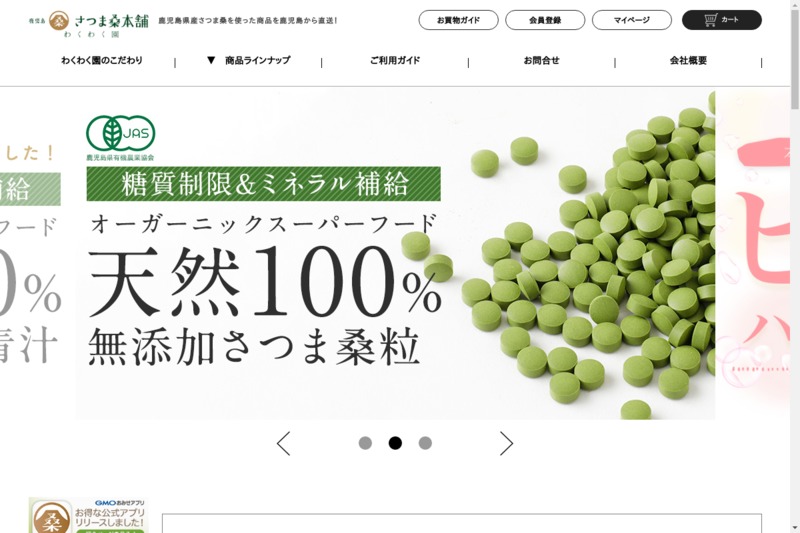Screen dimensions: 800x533
Task: Go to お問合せ contact page
Action: tap(541, 60)
